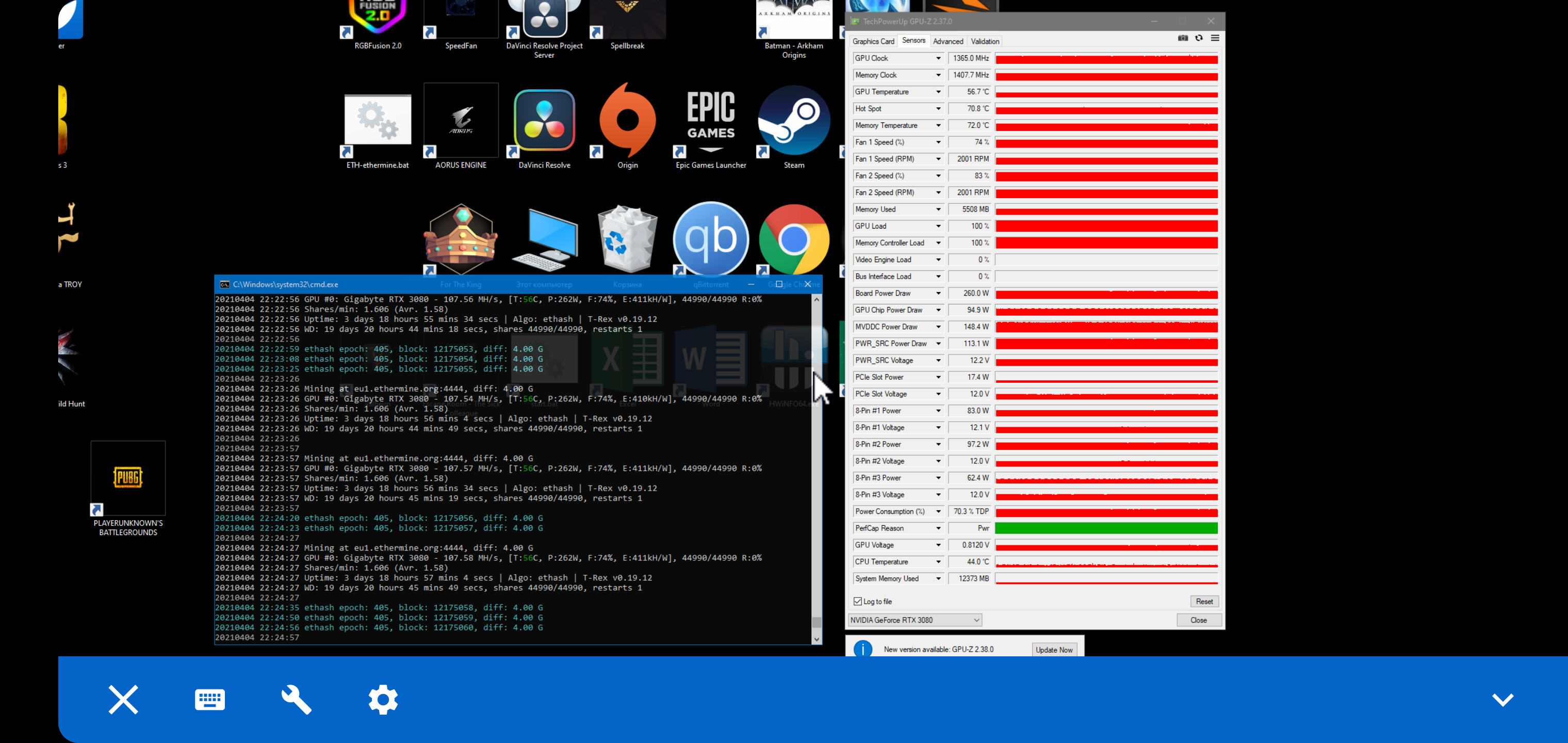Click the wrench tools icon in the blue bar
Viewport: 1568px width, 743px height.
[x=297, y=699]
